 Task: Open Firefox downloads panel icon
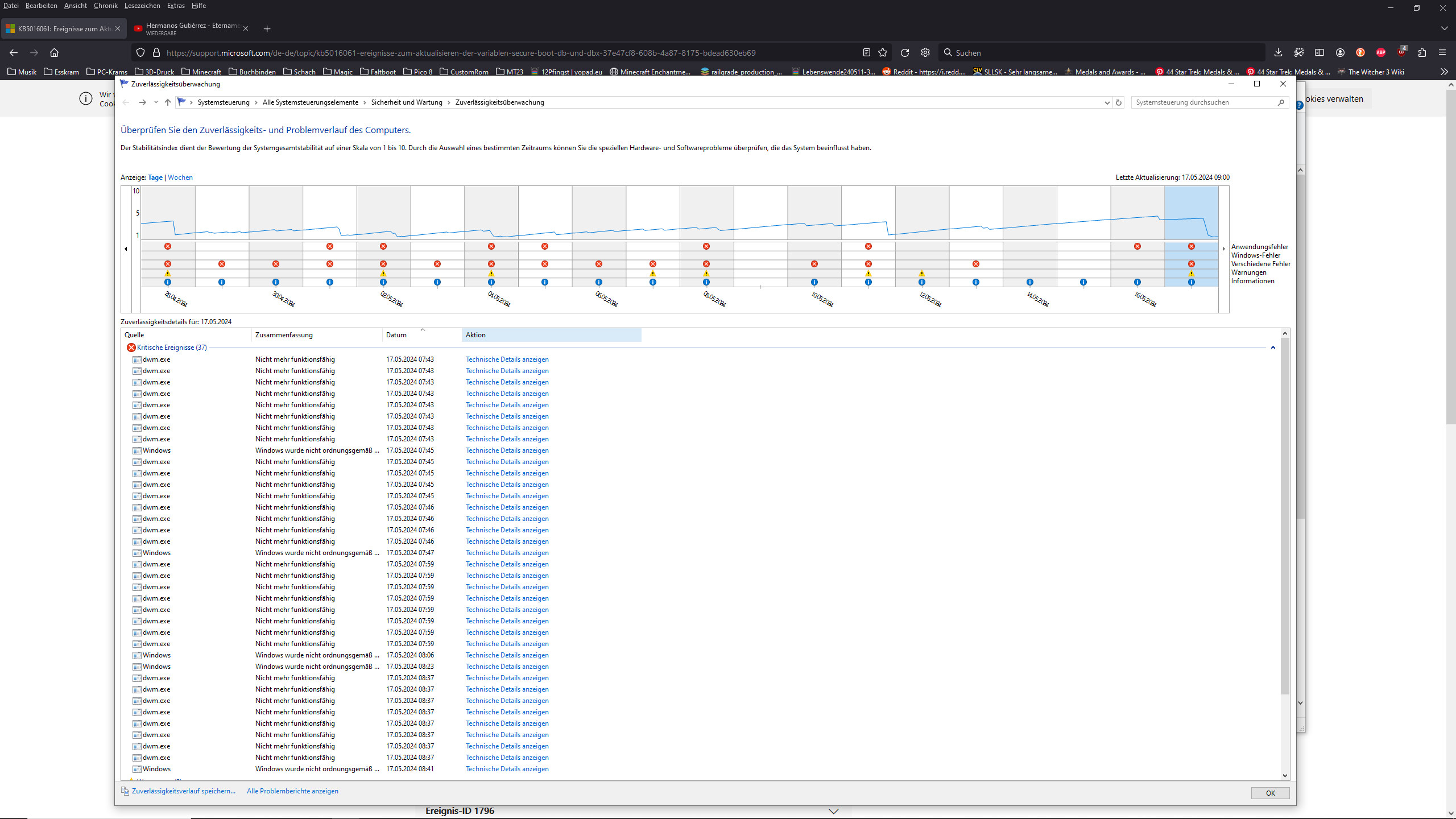click(x=1278, y=53)
